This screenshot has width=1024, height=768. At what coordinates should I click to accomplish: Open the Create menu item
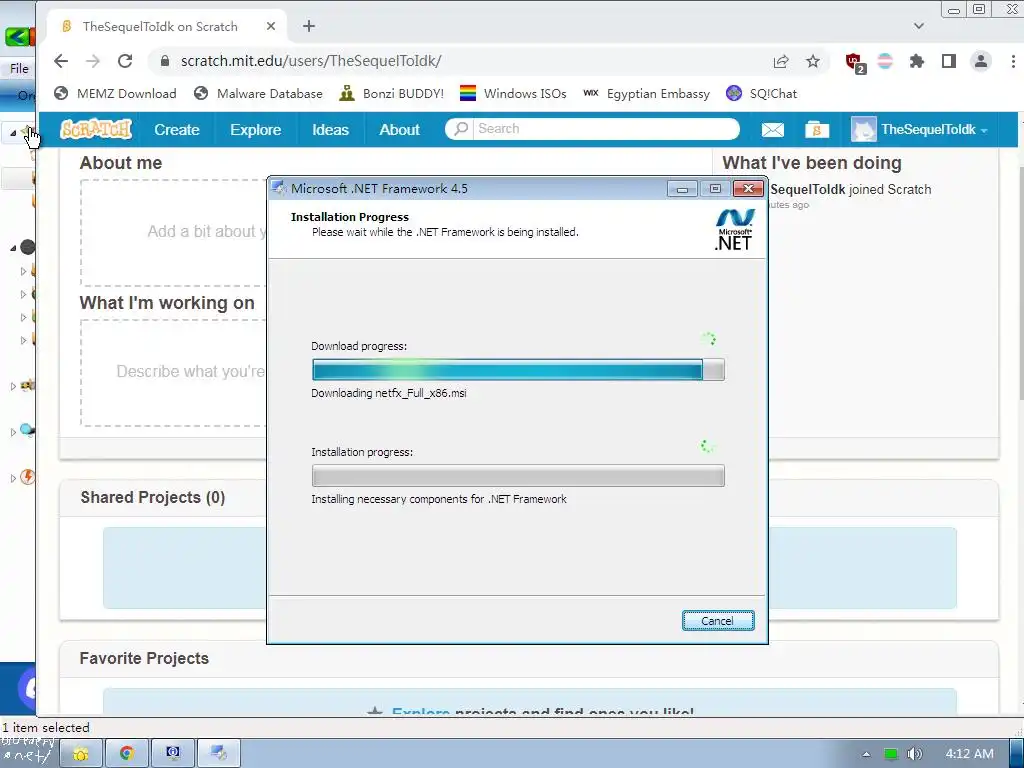(176, 129)
